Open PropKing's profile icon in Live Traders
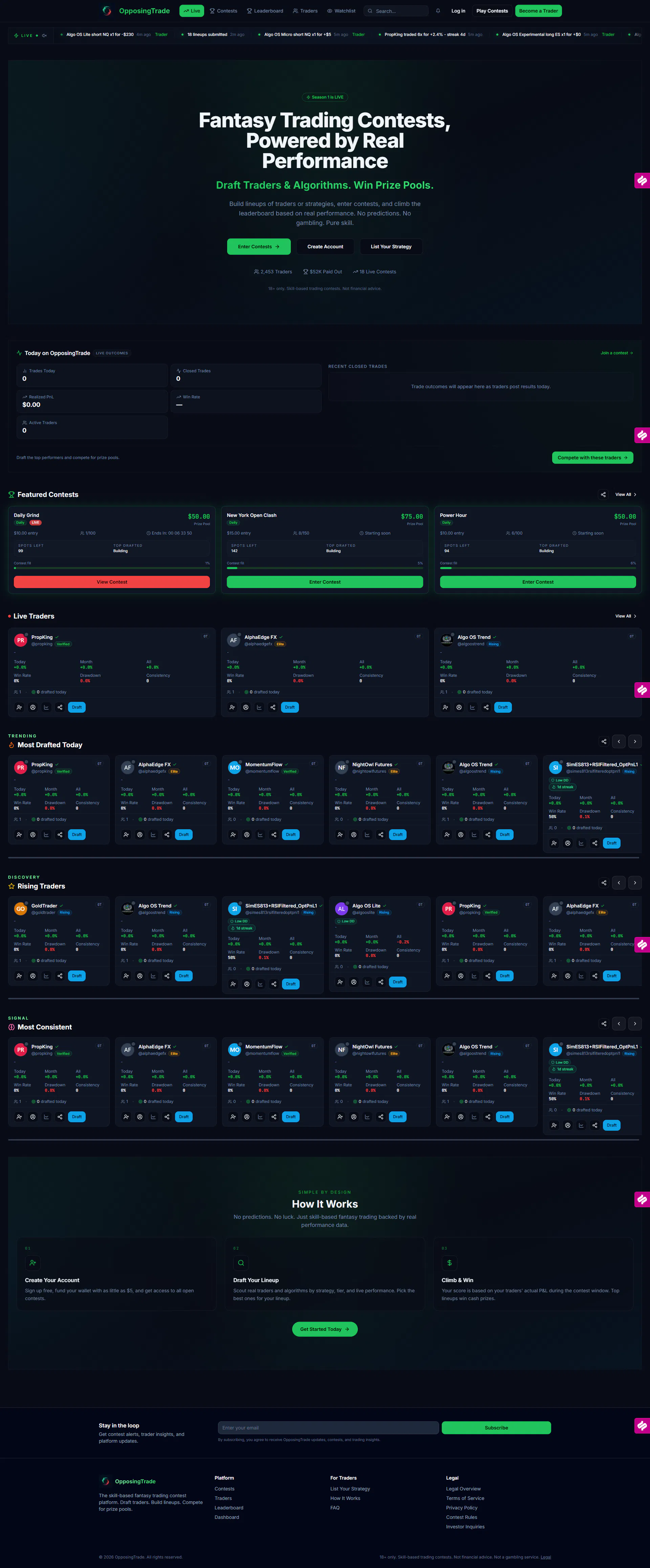650x1568 pixels. point(33,707)
